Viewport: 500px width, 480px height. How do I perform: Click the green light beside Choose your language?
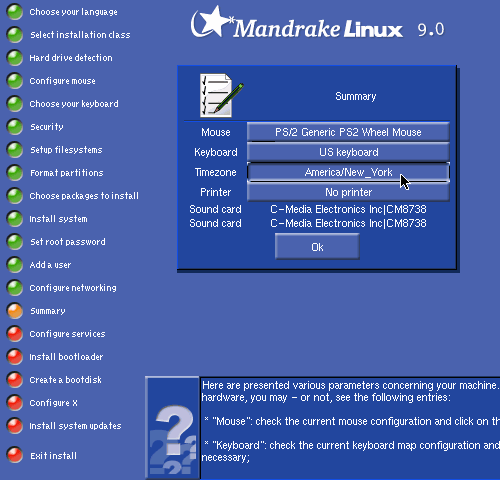tap(15, 12)
